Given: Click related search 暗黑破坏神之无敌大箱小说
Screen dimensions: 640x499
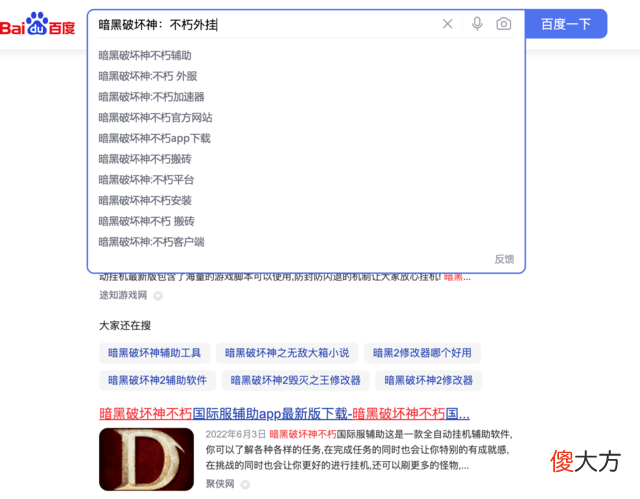Looking at the screenshot, I should 287,353.
